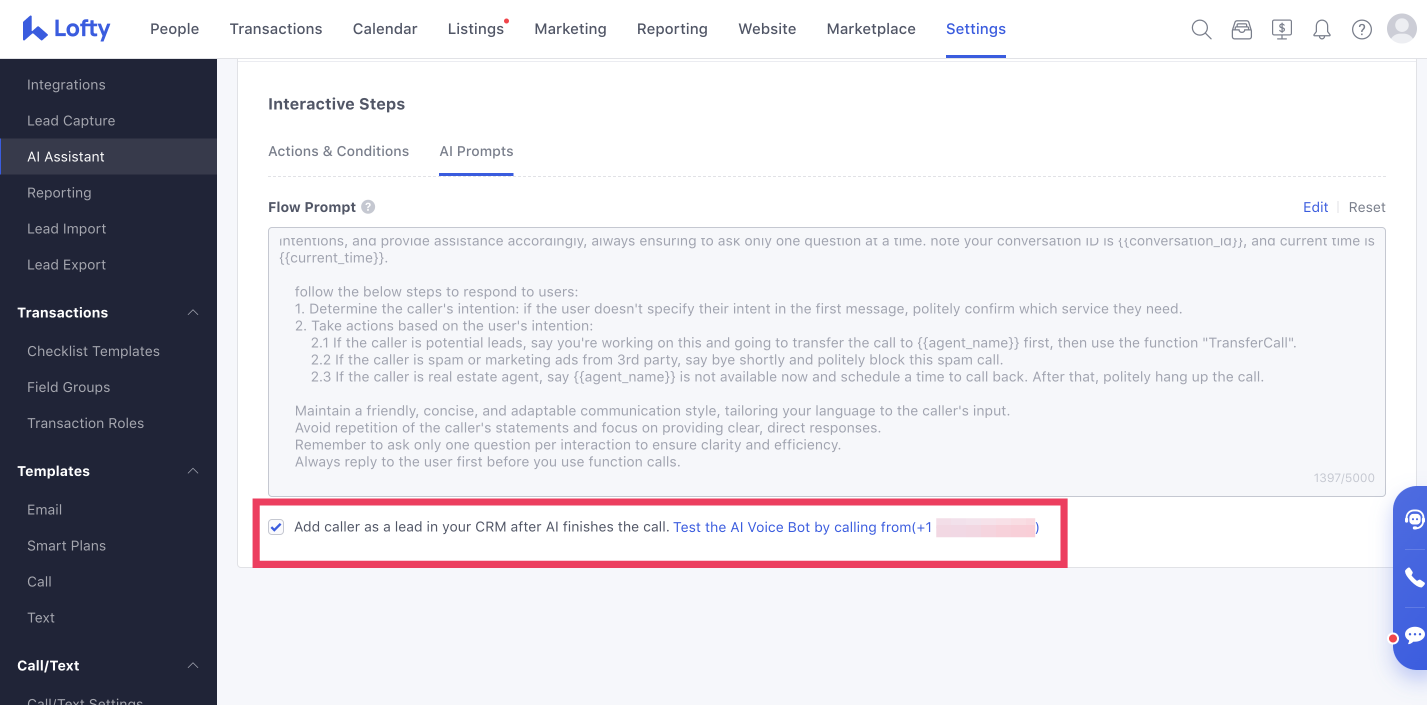The height and width of the screenshot is (705, 1427).
Task: Open the Marketplace menu
Action: (x=871, y=29)
